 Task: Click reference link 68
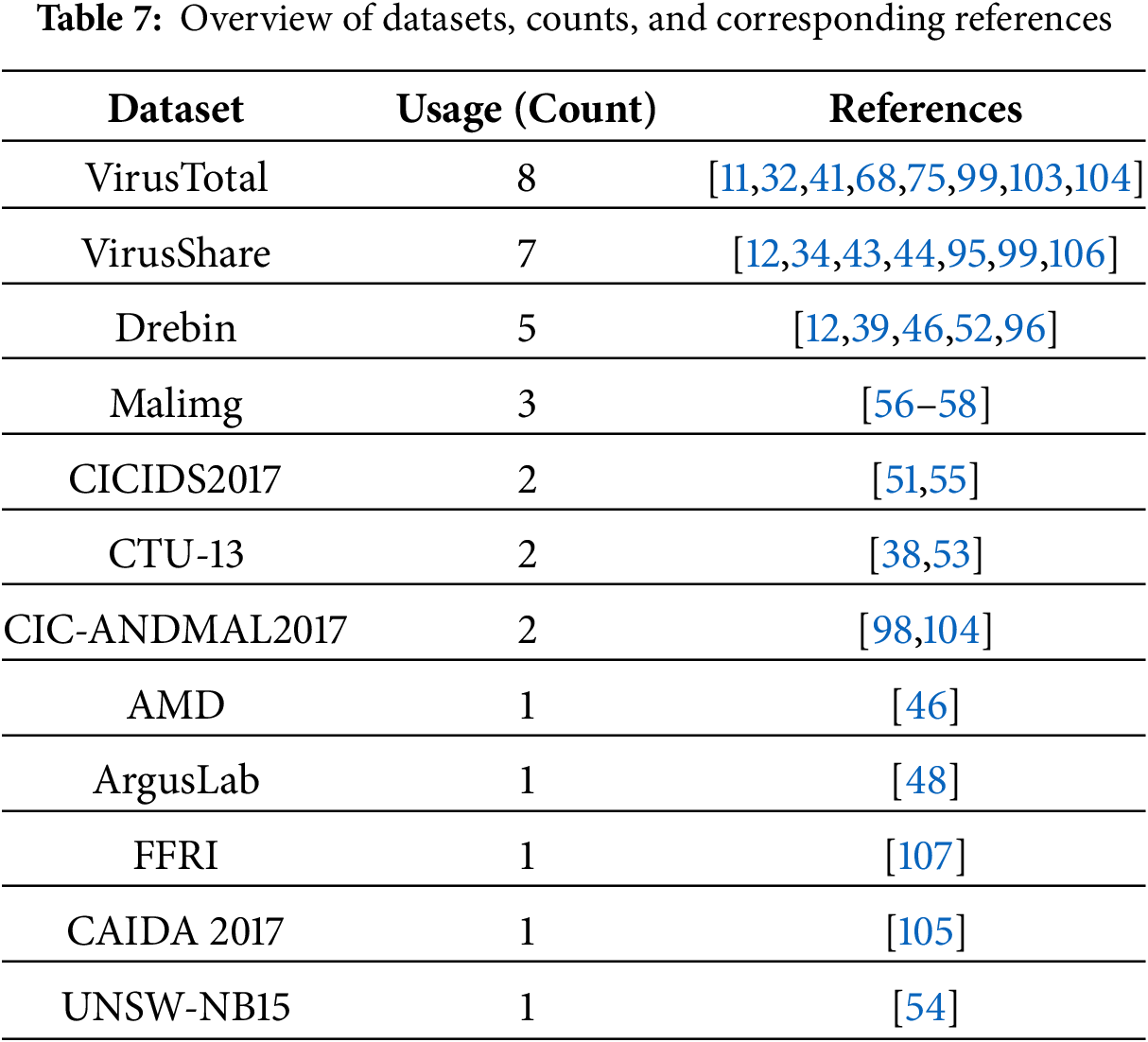click(876, 178)
